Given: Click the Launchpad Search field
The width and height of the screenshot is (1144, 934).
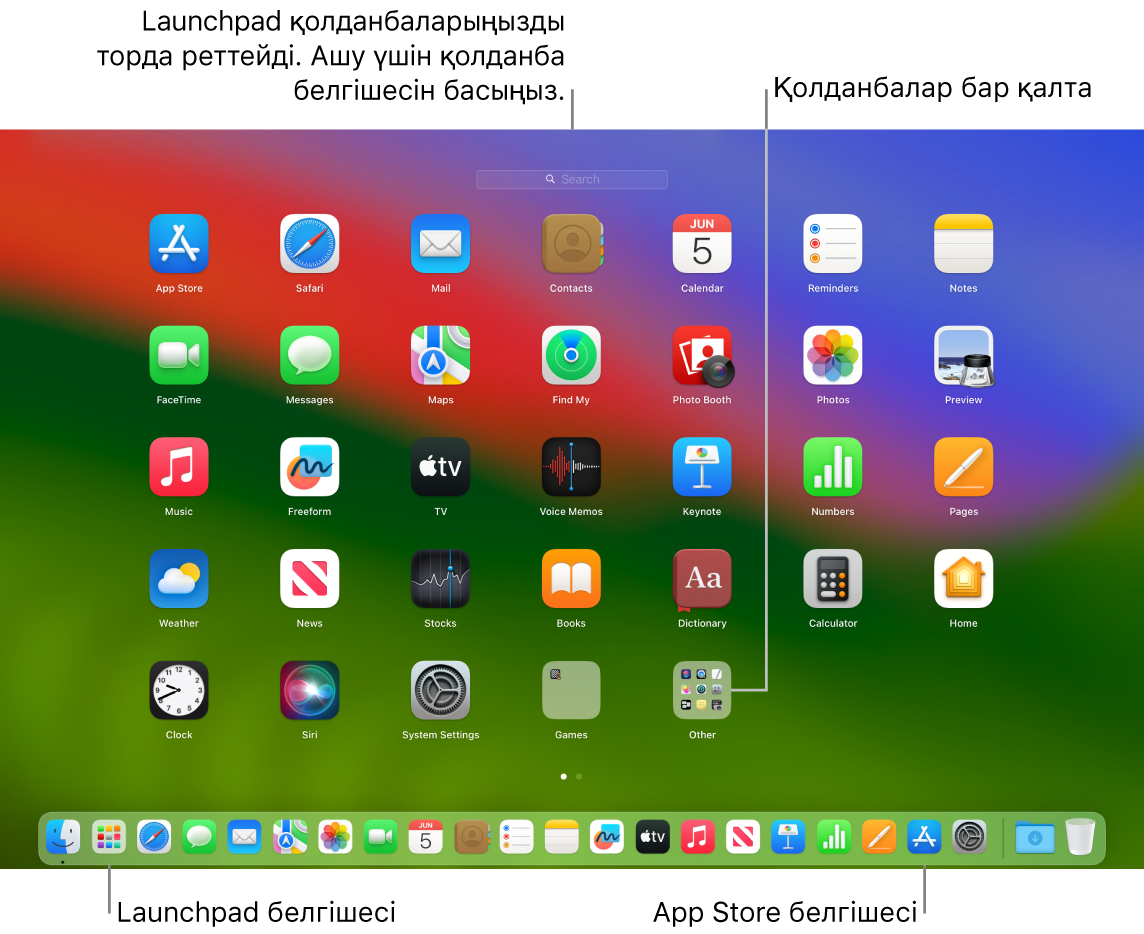Looking at the screenshot, I should click(571, 180).
